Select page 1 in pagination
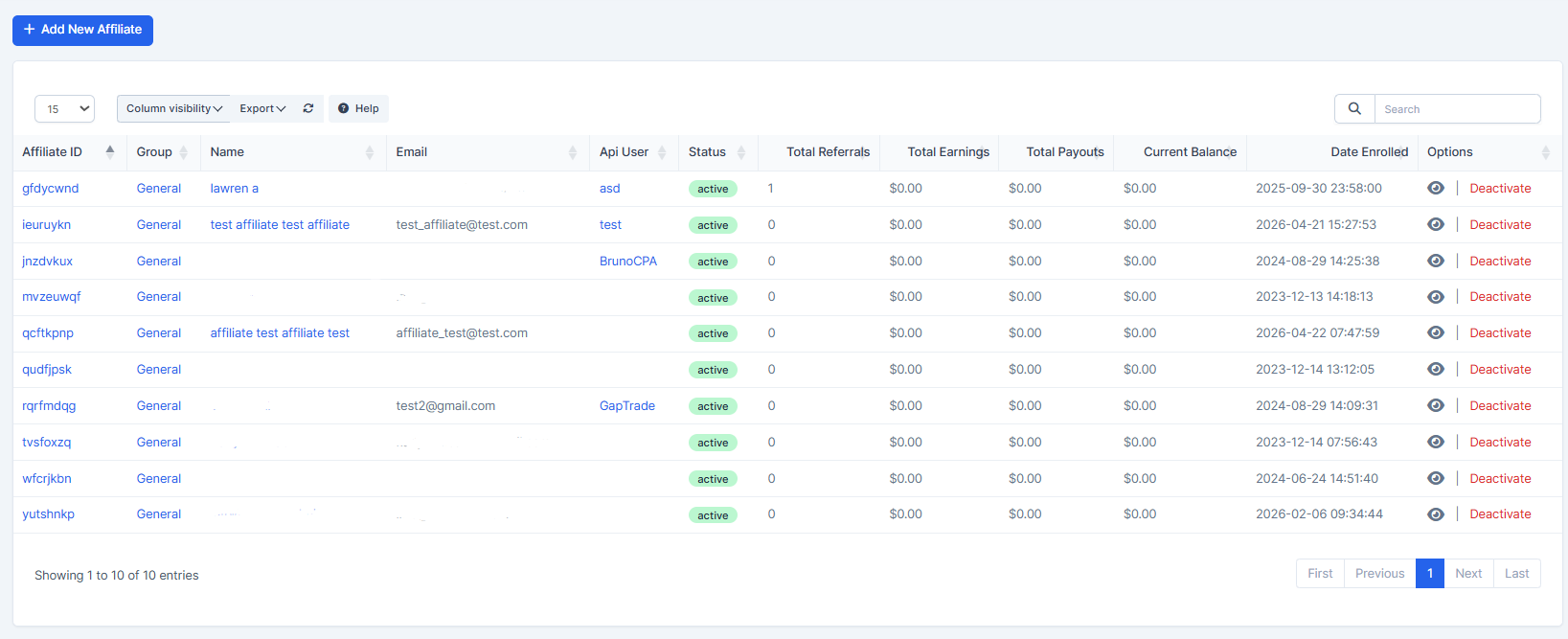The width and height of the screenshot is (1568, 639). pos(1429,574)
